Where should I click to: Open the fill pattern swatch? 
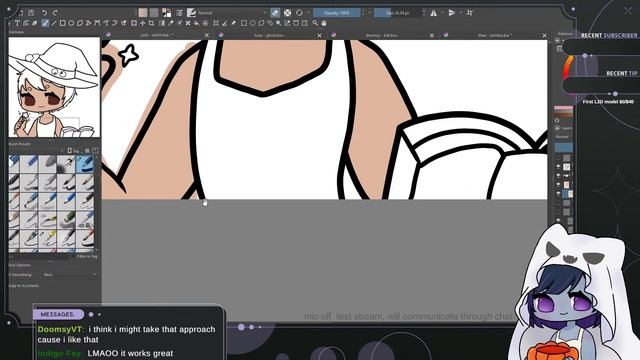154,13
